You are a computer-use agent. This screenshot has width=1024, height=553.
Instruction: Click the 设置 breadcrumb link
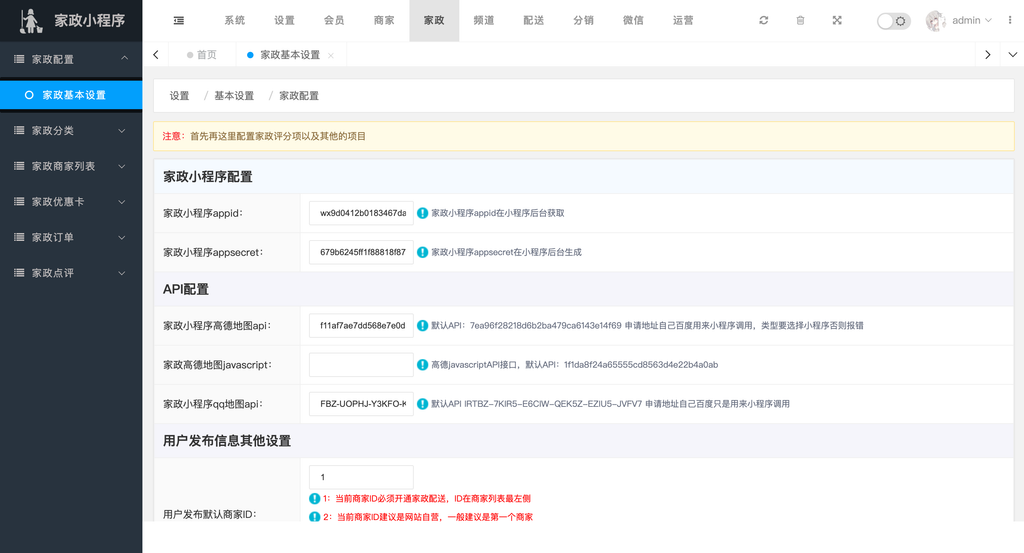[180, 96]
